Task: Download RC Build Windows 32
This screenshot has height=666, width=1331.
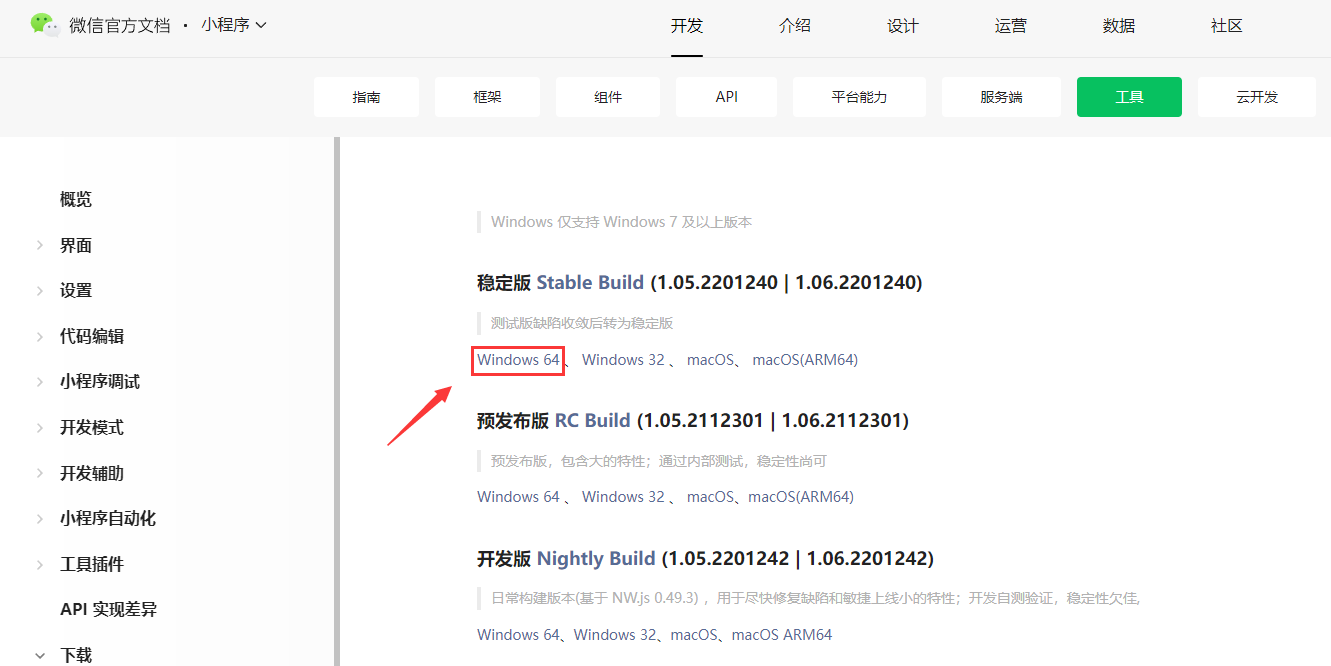Action: pyautogui.click(x=623, y=496)
